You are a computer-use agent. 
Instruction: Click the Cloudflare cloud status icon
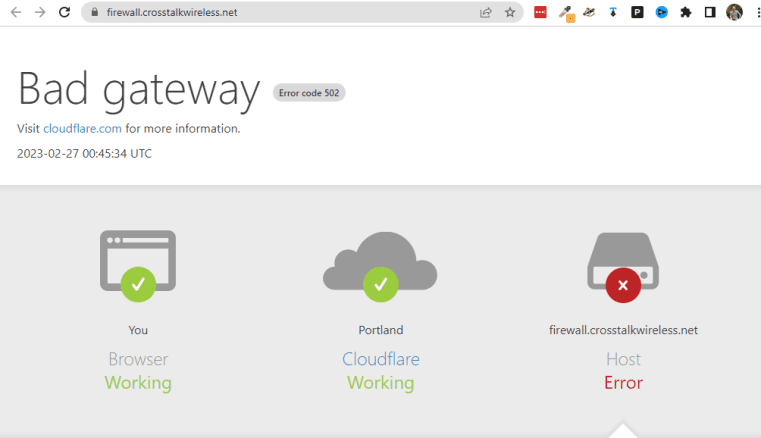pyautogui.click(x=380, y=266)
